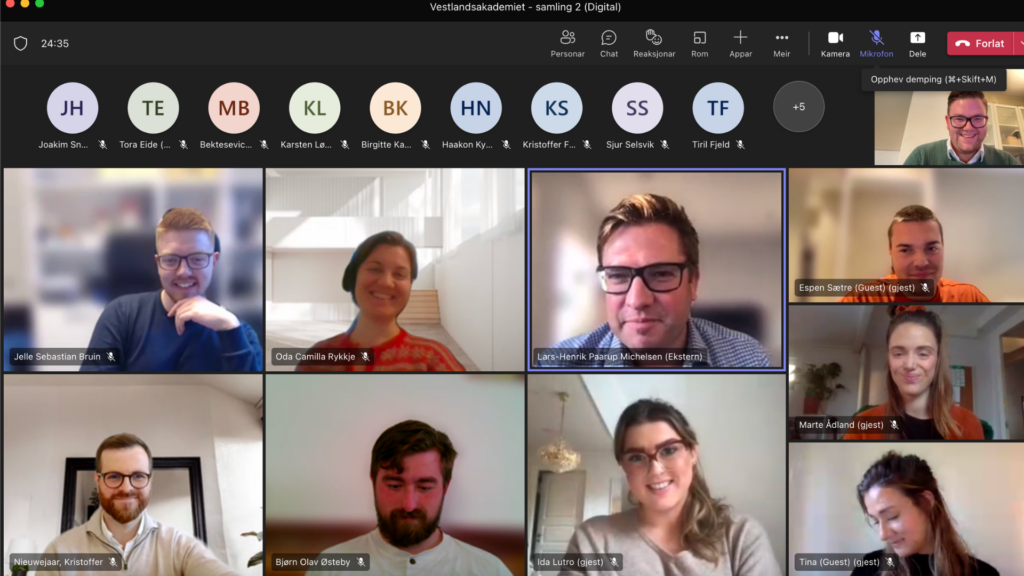Click the Lars-Henrik Paarup Michelsen (Ekstern) name label
Image resolution: width=1024 pixels, height=576 pixels.
coord(620,357)
